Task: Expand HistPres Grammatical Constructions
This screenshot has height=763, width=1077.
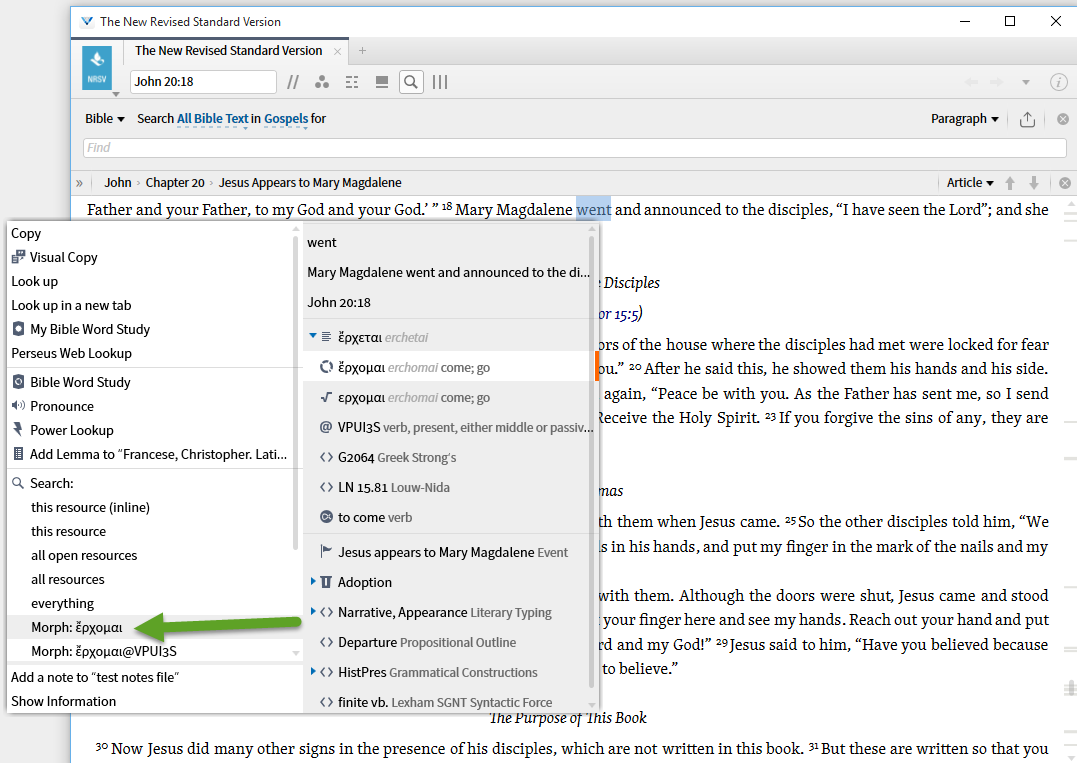Action: coord(313,672)
